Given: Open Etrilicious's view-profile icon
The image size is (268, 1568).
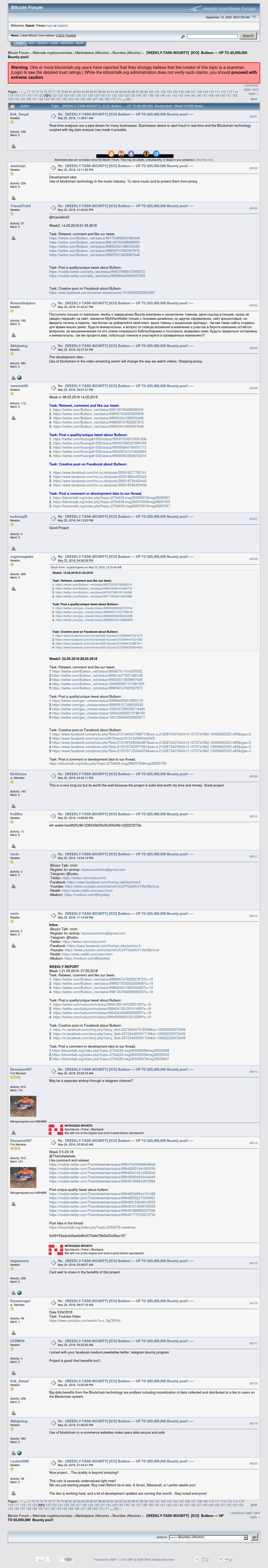Looking at the screenshot, I should pos(13,805).
